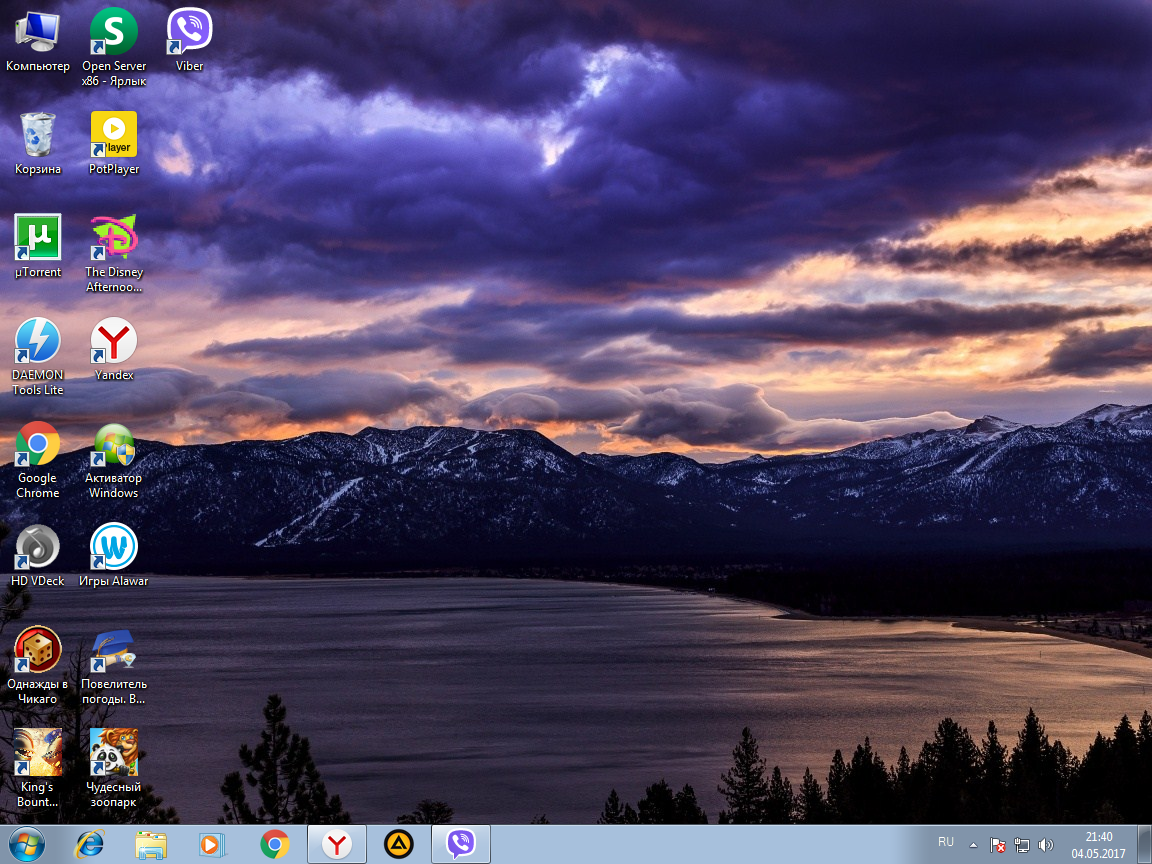Switch to Viber in the taskbar
This screenshot has height=864, width=1152.
[x=460, y=844]
